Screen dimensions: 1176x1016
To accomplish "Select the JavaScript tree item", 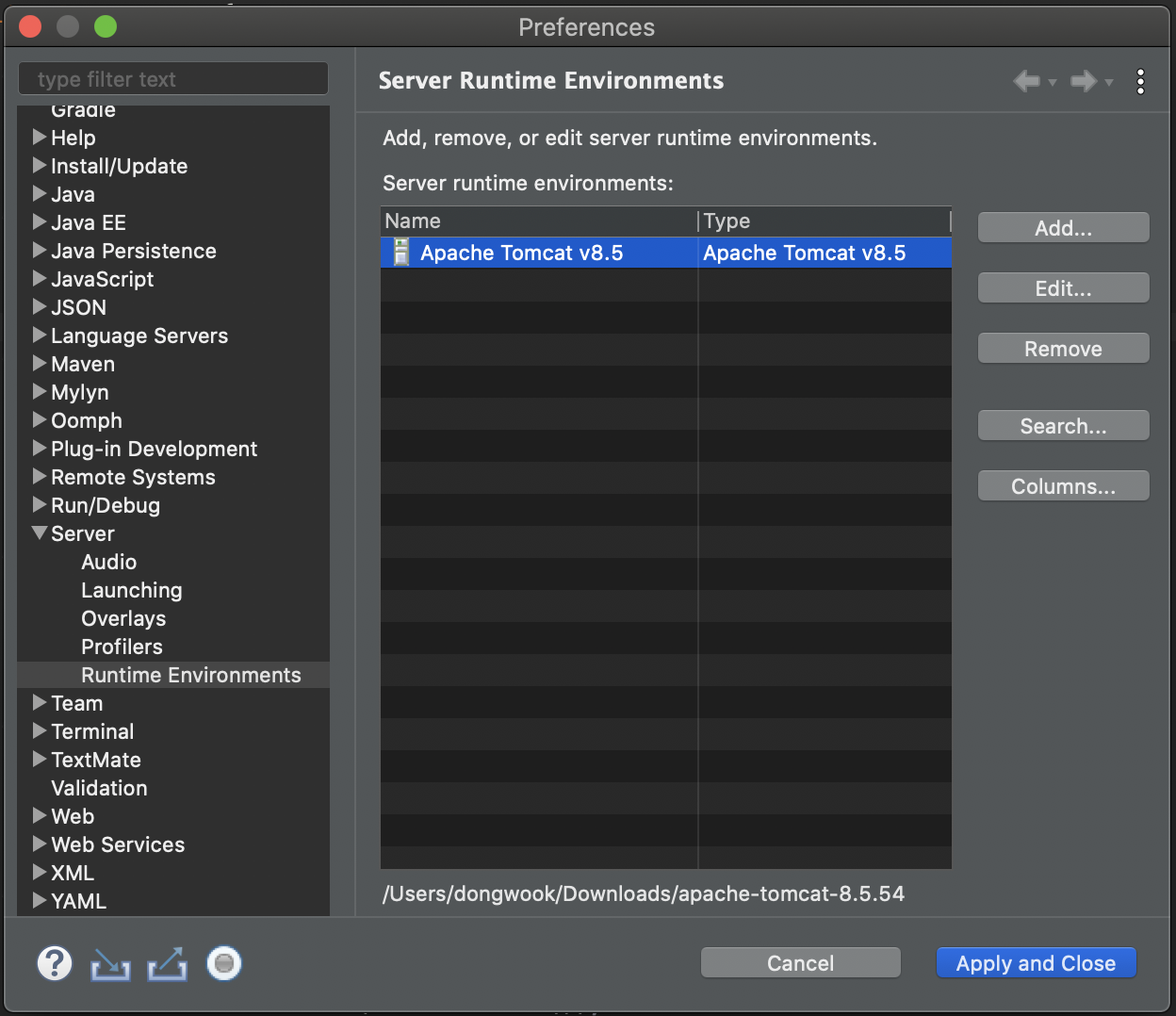I will point(102,279).
